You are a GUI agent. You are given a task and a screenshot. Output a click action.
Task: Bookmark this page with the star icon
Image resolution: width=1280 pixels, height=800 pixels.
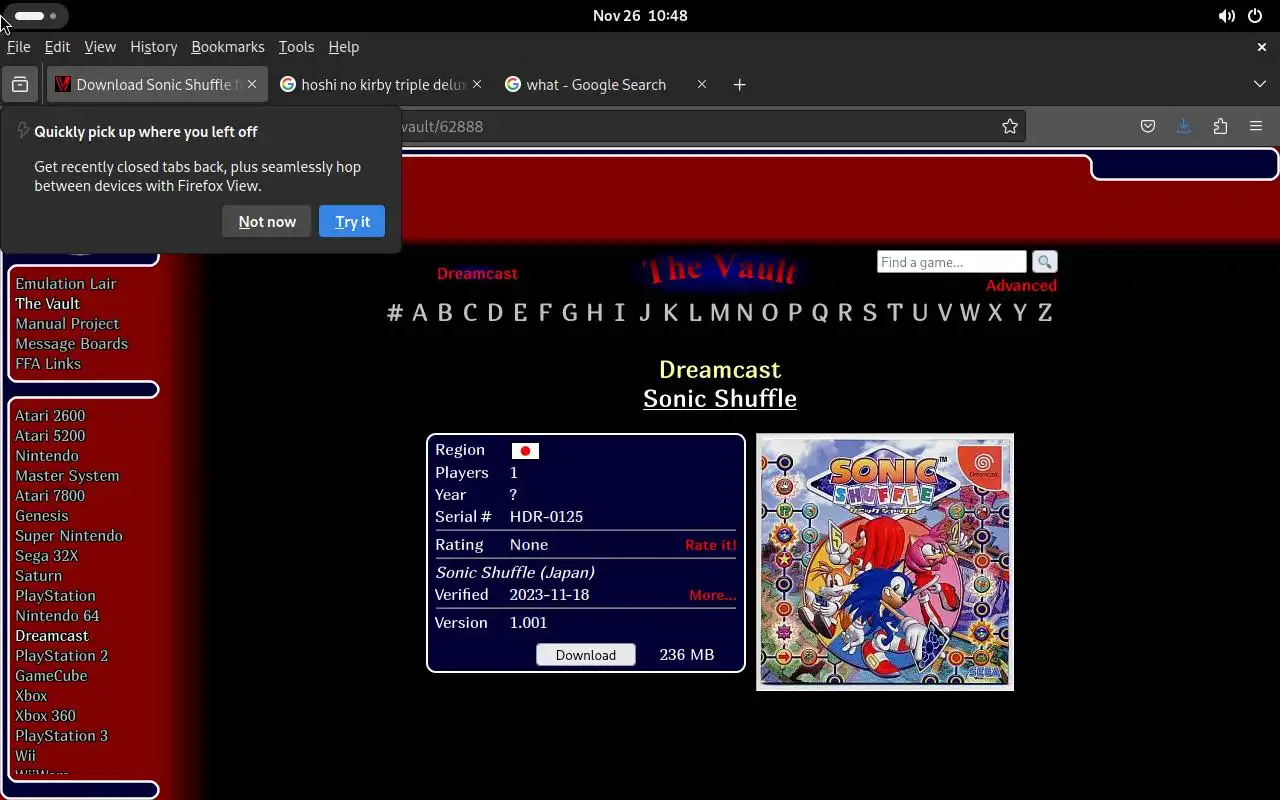1010,126
